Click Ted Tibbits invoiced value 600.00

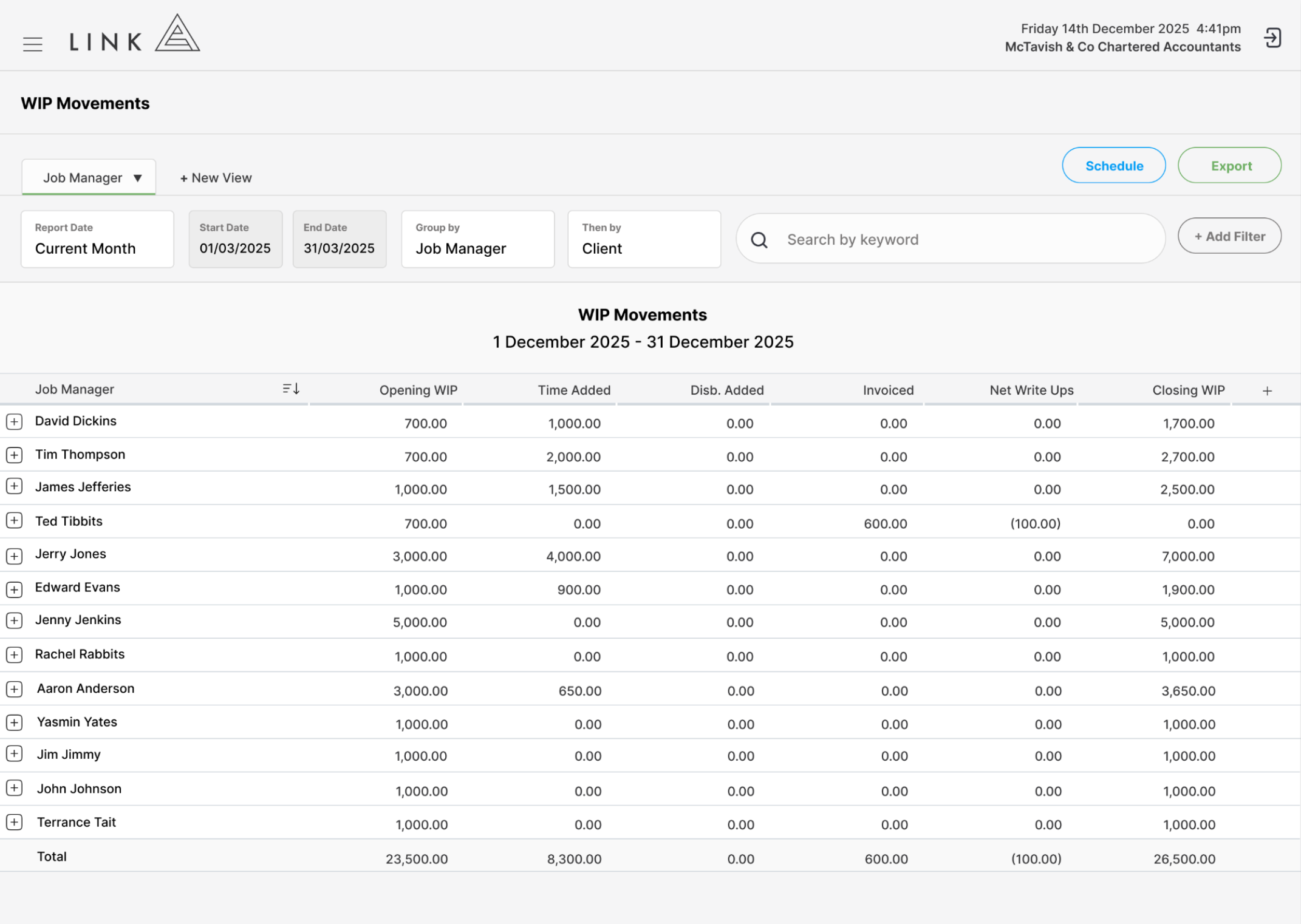pos(886,523)
